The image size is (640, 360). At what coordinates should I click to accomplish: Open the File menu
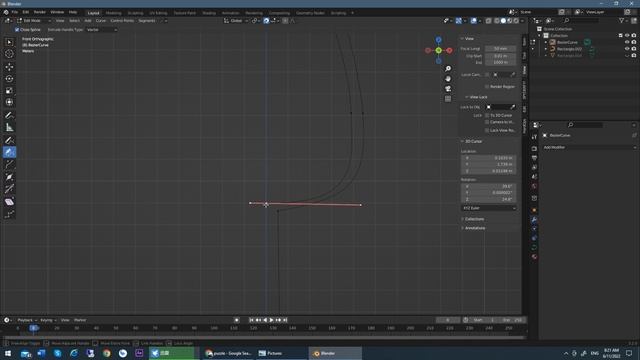(x=15, y=12)
